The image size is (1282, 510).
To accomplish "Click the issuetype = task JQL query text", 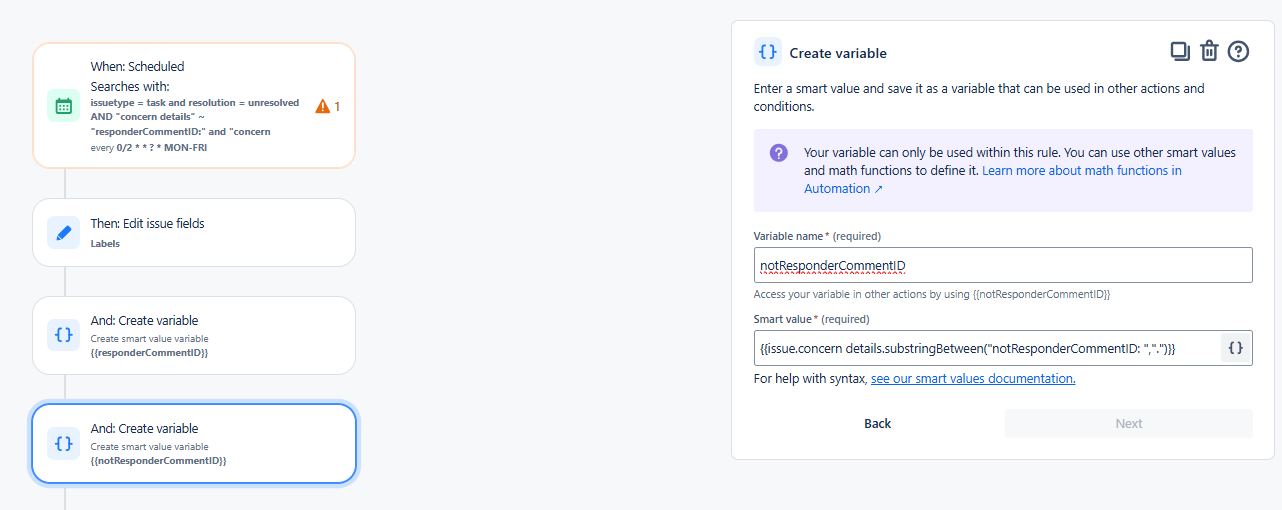I will pyautogui.click(x=195, y=117).
